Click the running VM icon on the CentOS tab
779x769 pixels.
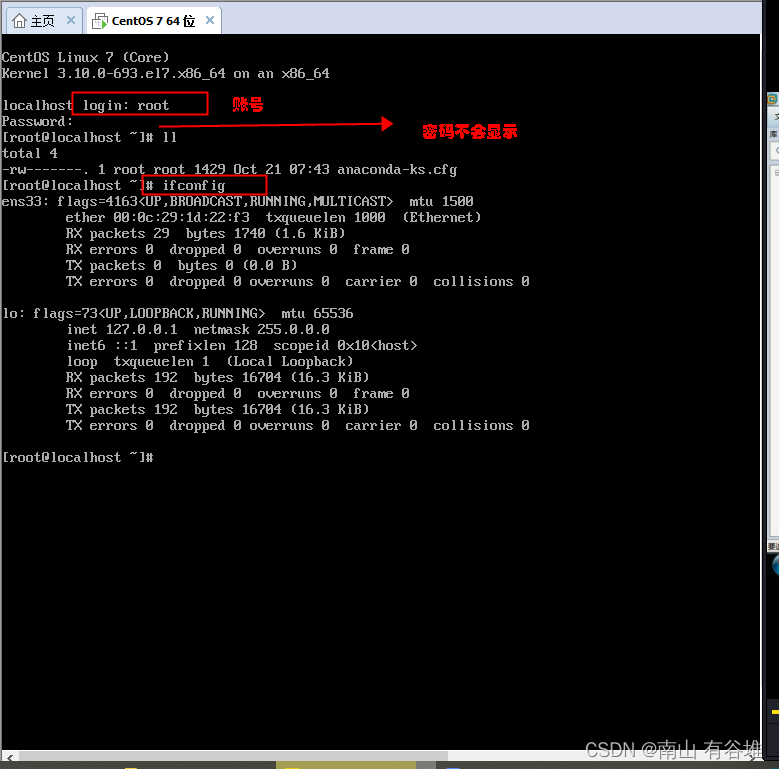[100, 21]
